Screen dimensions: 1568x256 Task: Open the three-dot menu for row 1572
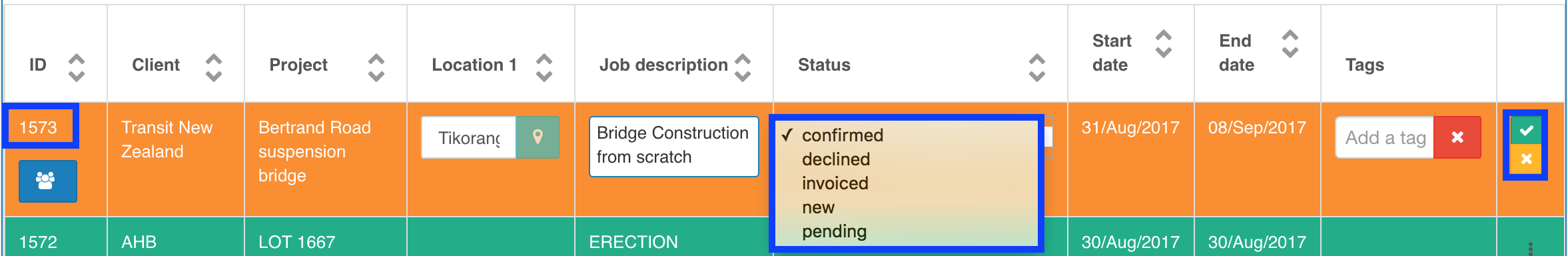coord(1531,249)
